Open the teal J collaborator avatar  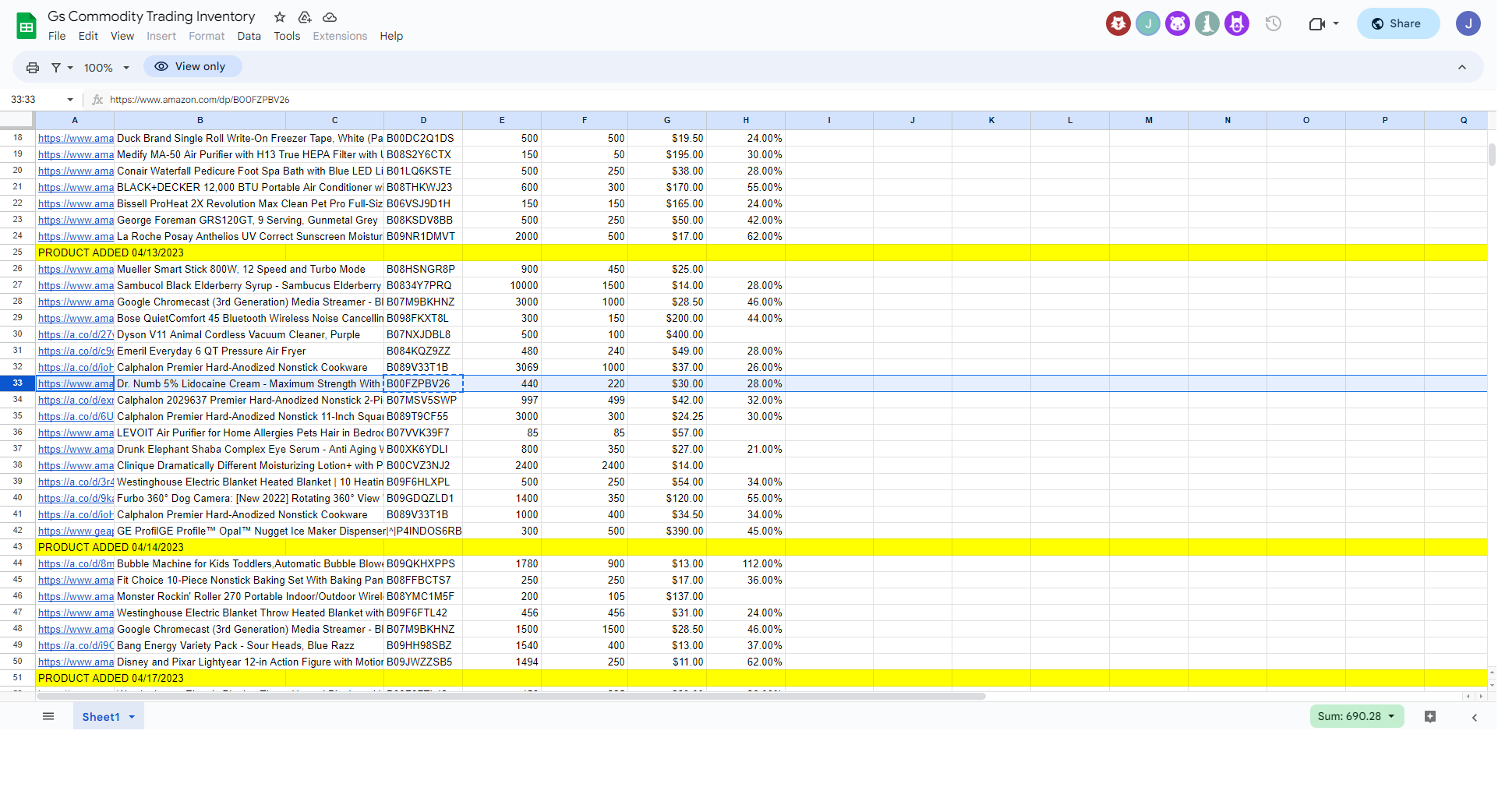[1148, 23]
